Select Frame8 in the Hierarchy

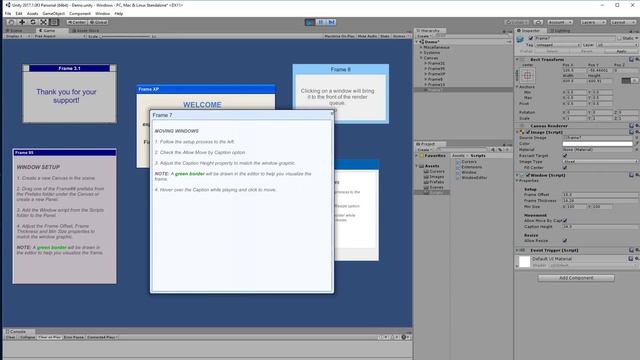tap(436, 79)
